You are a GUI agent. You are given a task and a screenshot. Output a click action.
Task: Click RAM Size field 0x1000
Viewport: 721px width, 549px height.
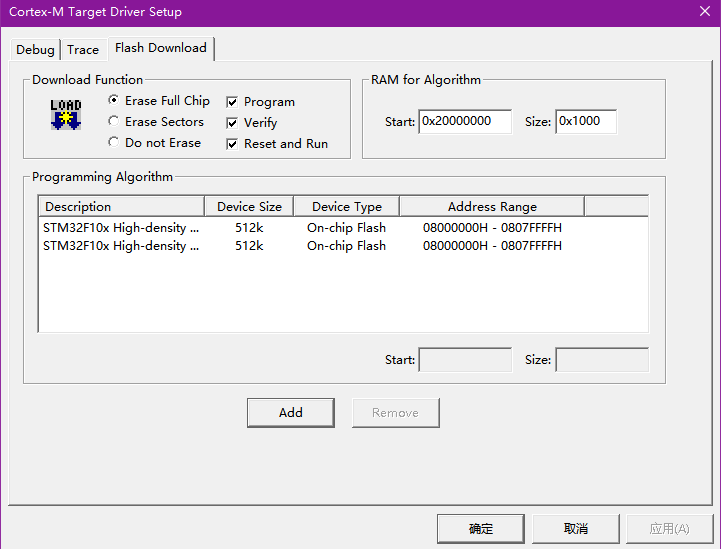click(x=586, y=121)
